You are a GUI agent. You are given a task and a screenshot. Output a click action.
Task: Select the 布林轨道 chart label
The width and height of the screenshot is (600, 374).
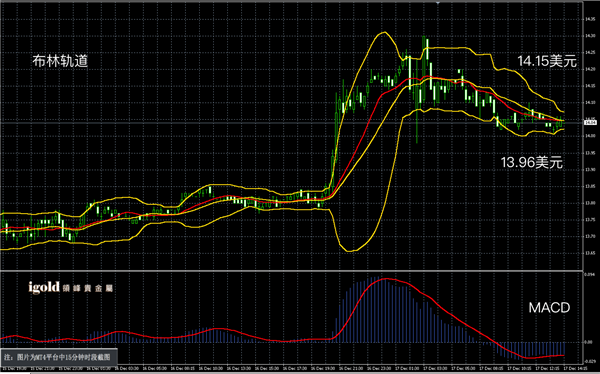tap(60, 61)
